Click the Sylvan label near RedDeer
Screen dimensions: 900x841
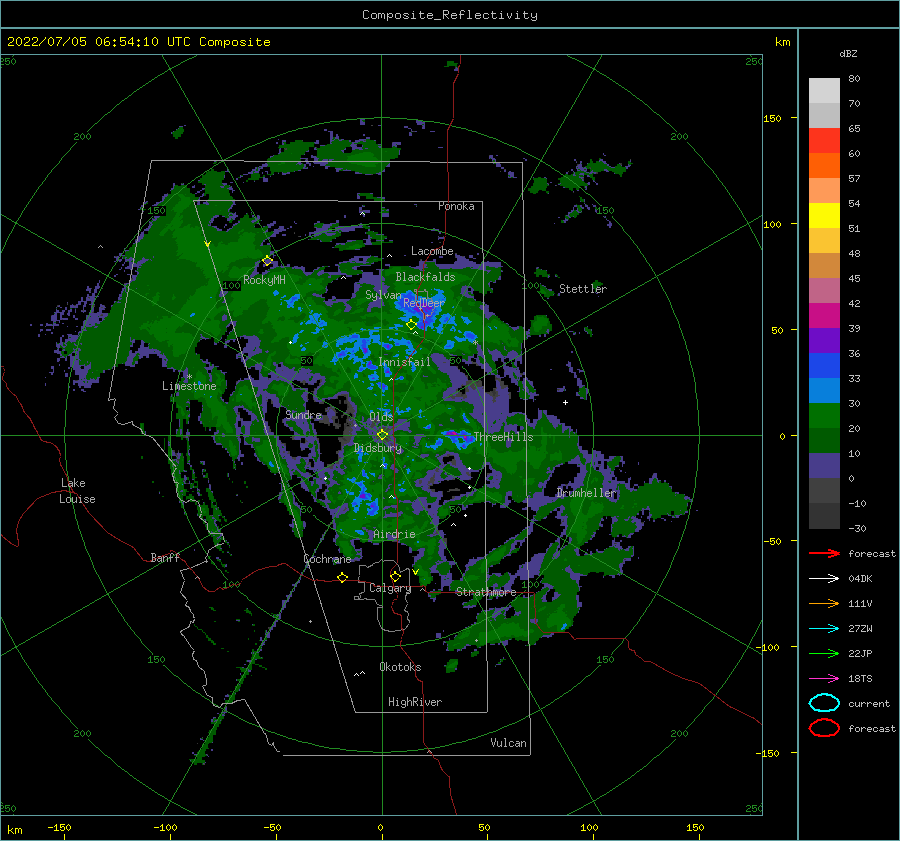[383, 295]
